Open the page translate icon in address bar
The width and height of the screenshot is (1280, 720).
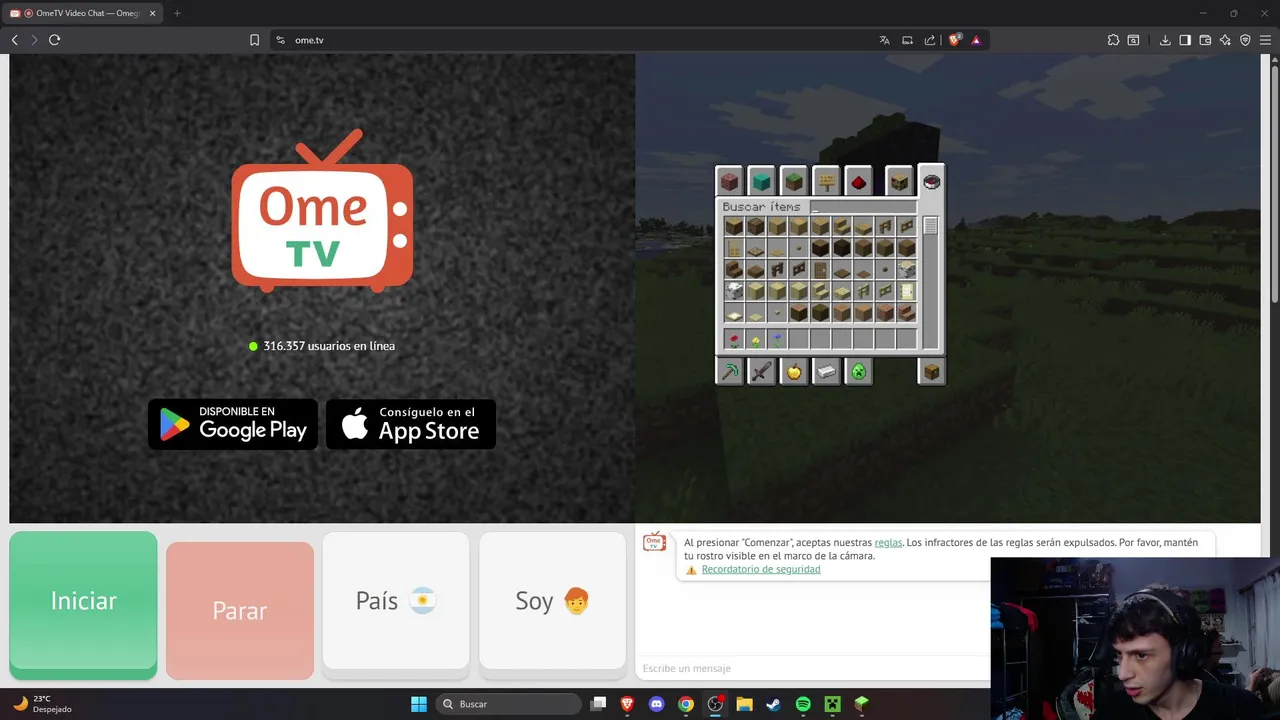pyautogui.click(x=884, y=40)
